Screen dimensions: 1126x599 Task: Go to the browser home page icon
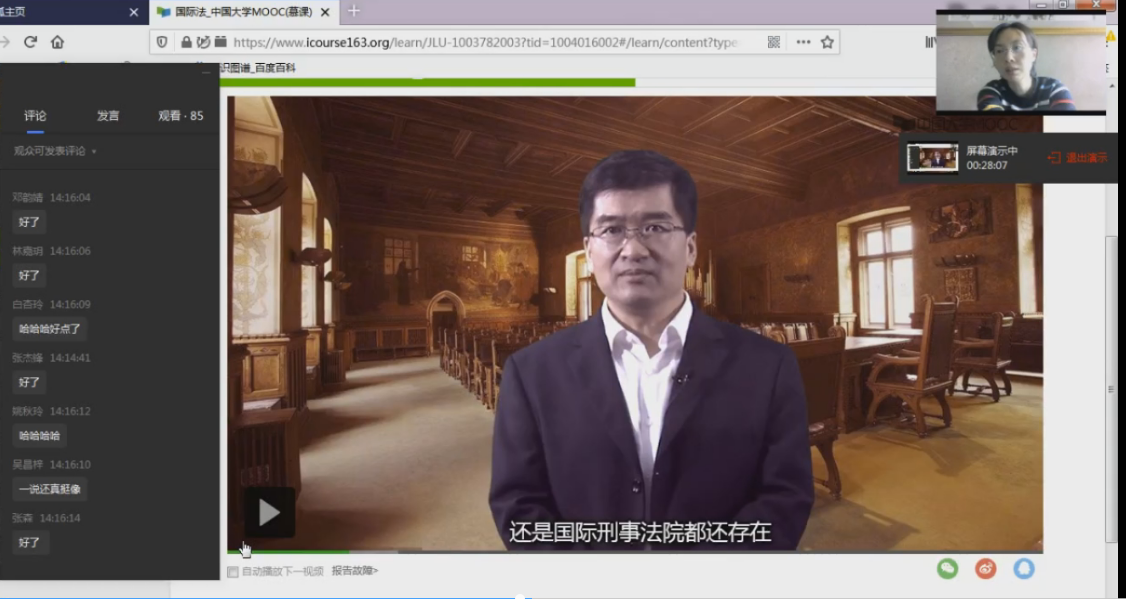[x=57, y=42]
